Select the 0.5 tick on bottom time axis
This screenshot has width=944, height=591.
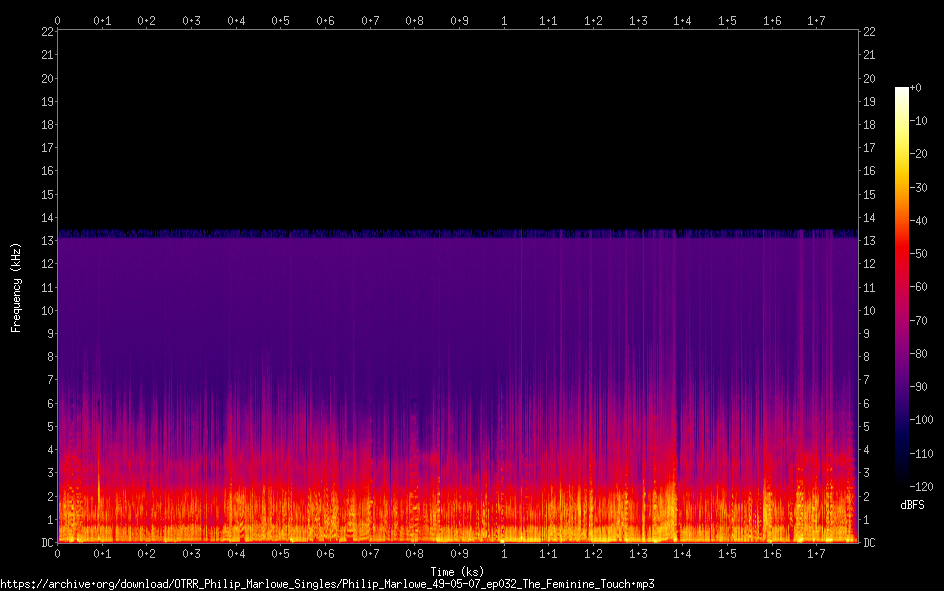(x=281, y=553)
